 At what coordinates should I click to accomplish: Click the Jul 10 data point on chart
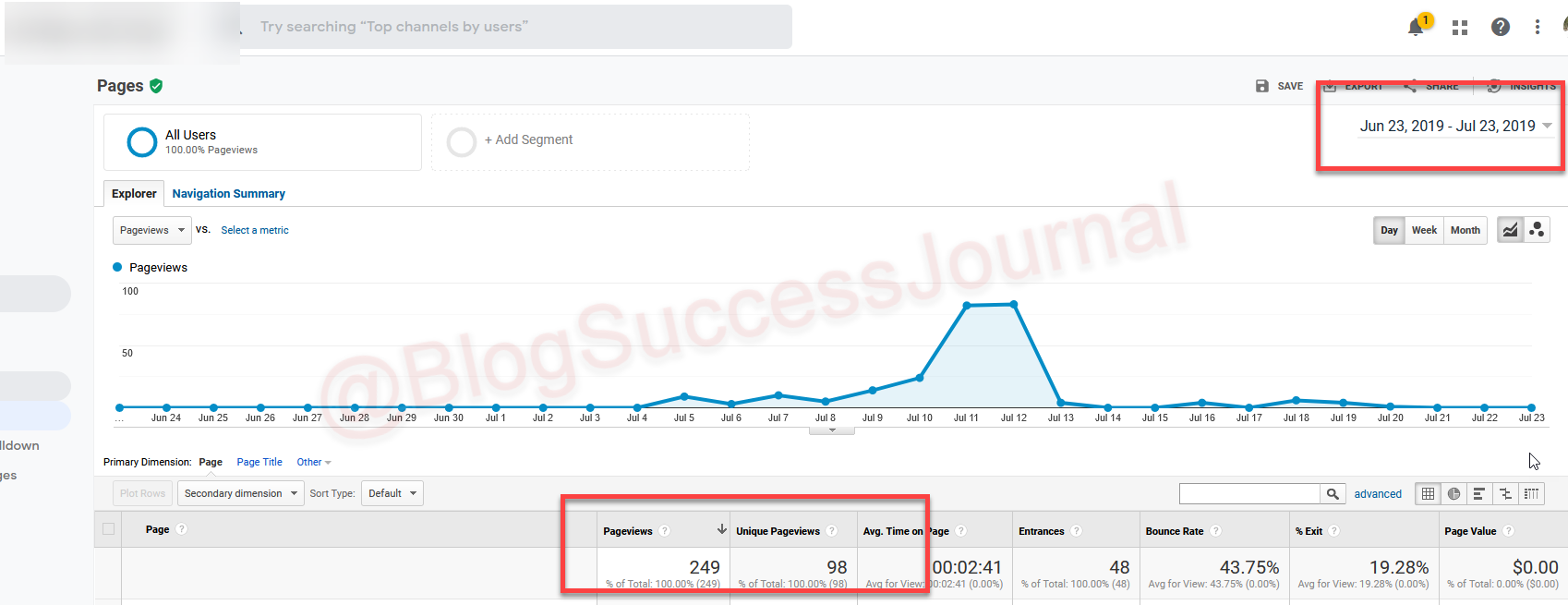tap(920, 378)
